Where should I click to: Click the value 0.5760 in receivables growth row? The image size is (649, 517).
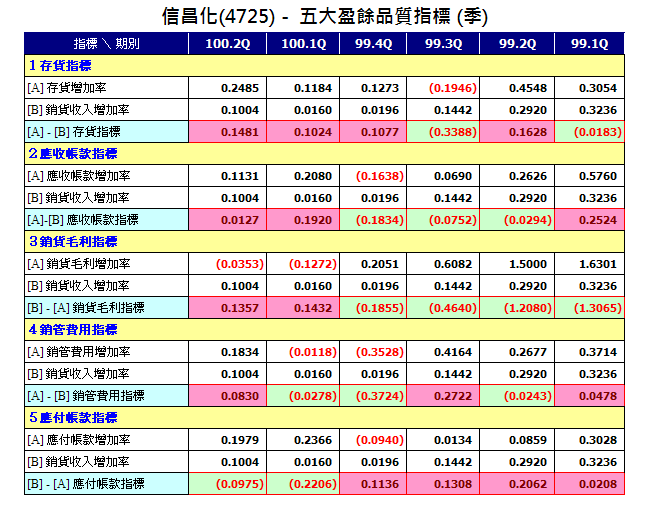pyautogui.click(x=598, y=176)
